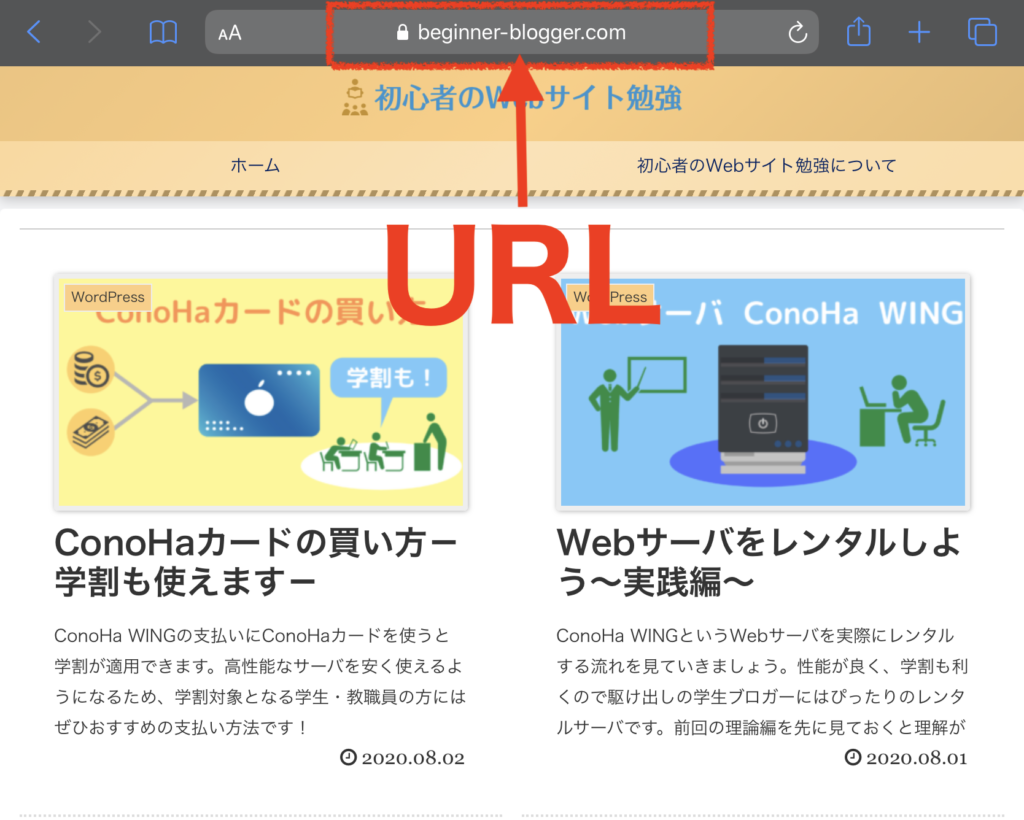Open the ホーム menu item
The height and width of the screenshot is (820, 1024).
(x=255, y=165)
